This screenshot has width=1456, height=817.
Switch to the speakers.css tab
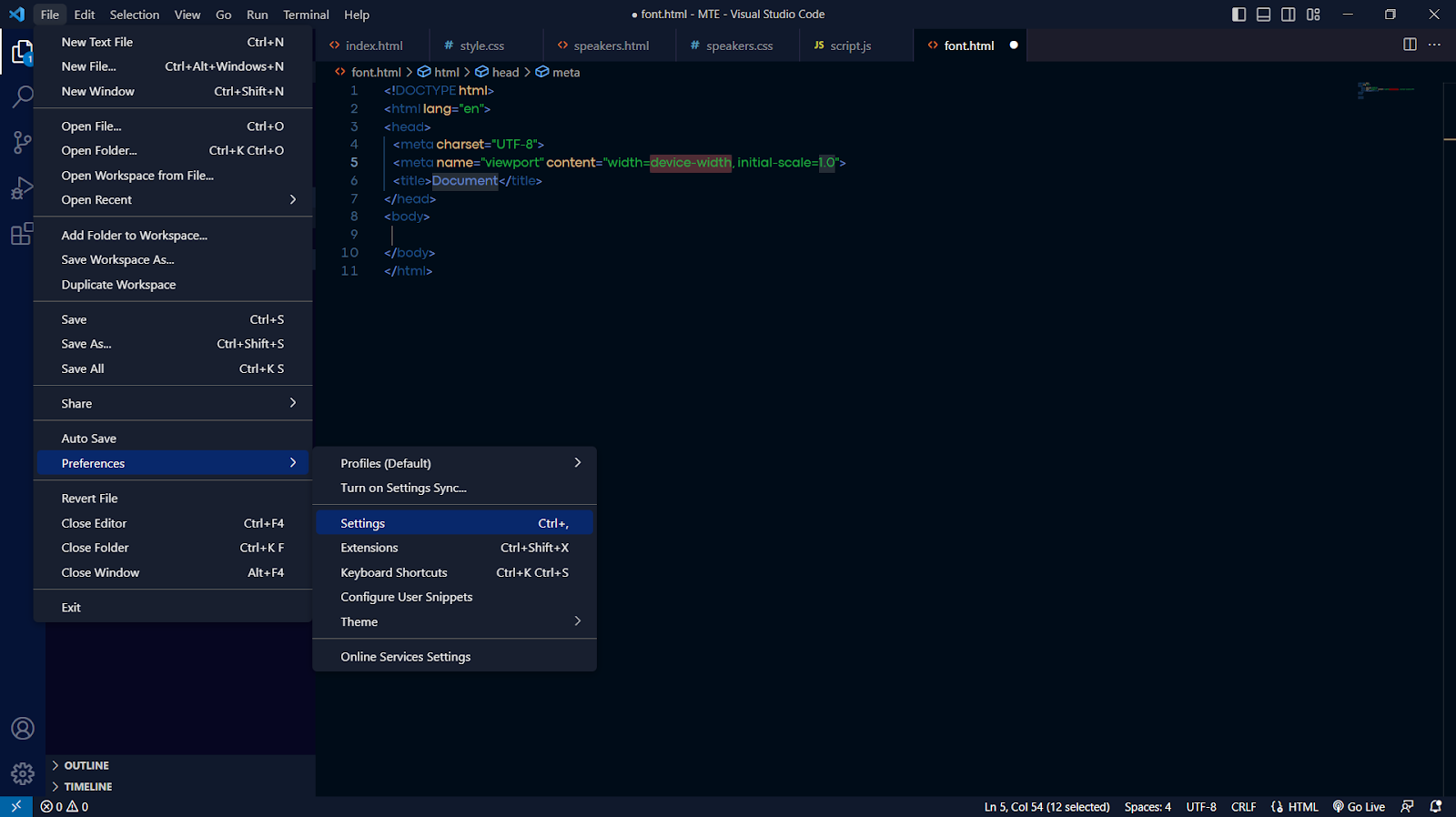coord(738,45)
